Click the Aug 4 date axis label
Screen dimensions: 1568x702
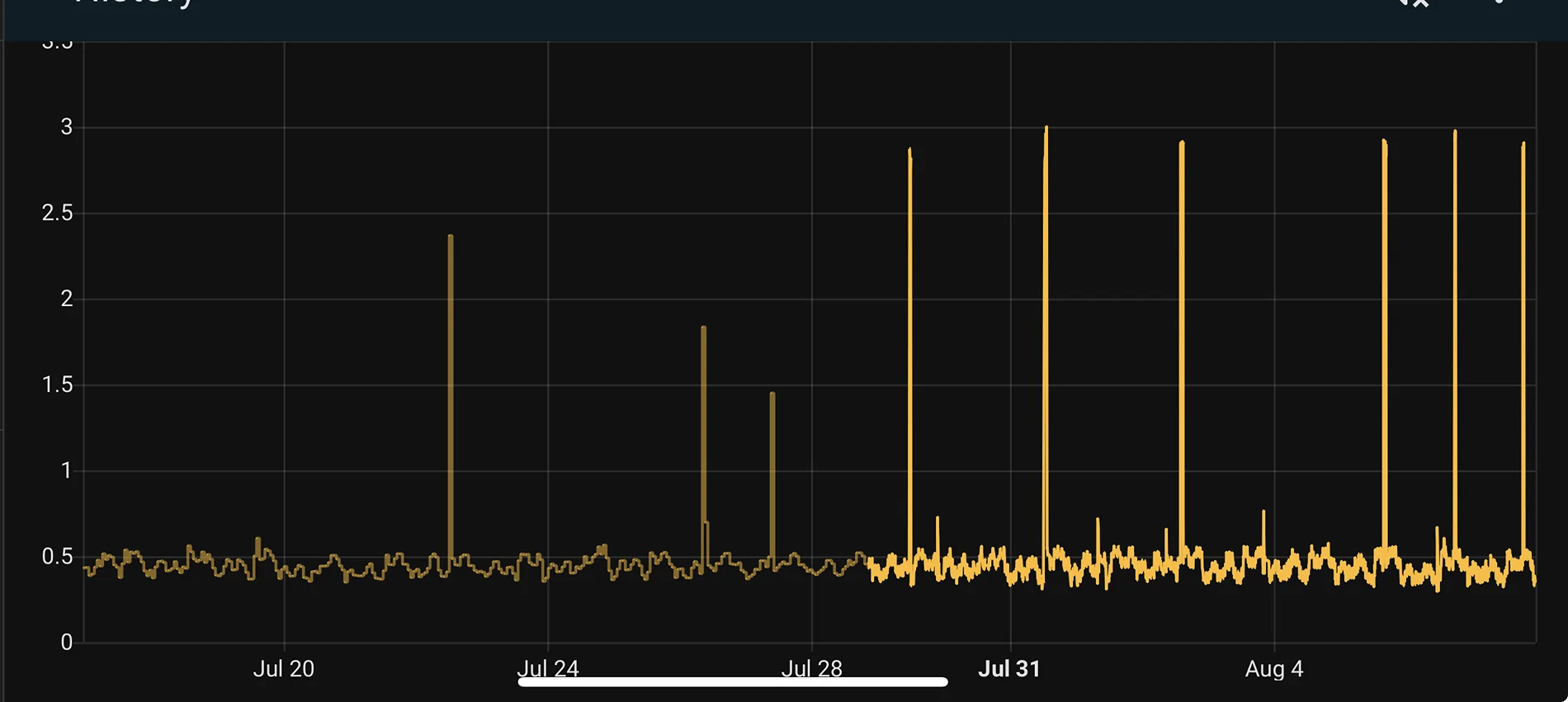point(1273,668)
